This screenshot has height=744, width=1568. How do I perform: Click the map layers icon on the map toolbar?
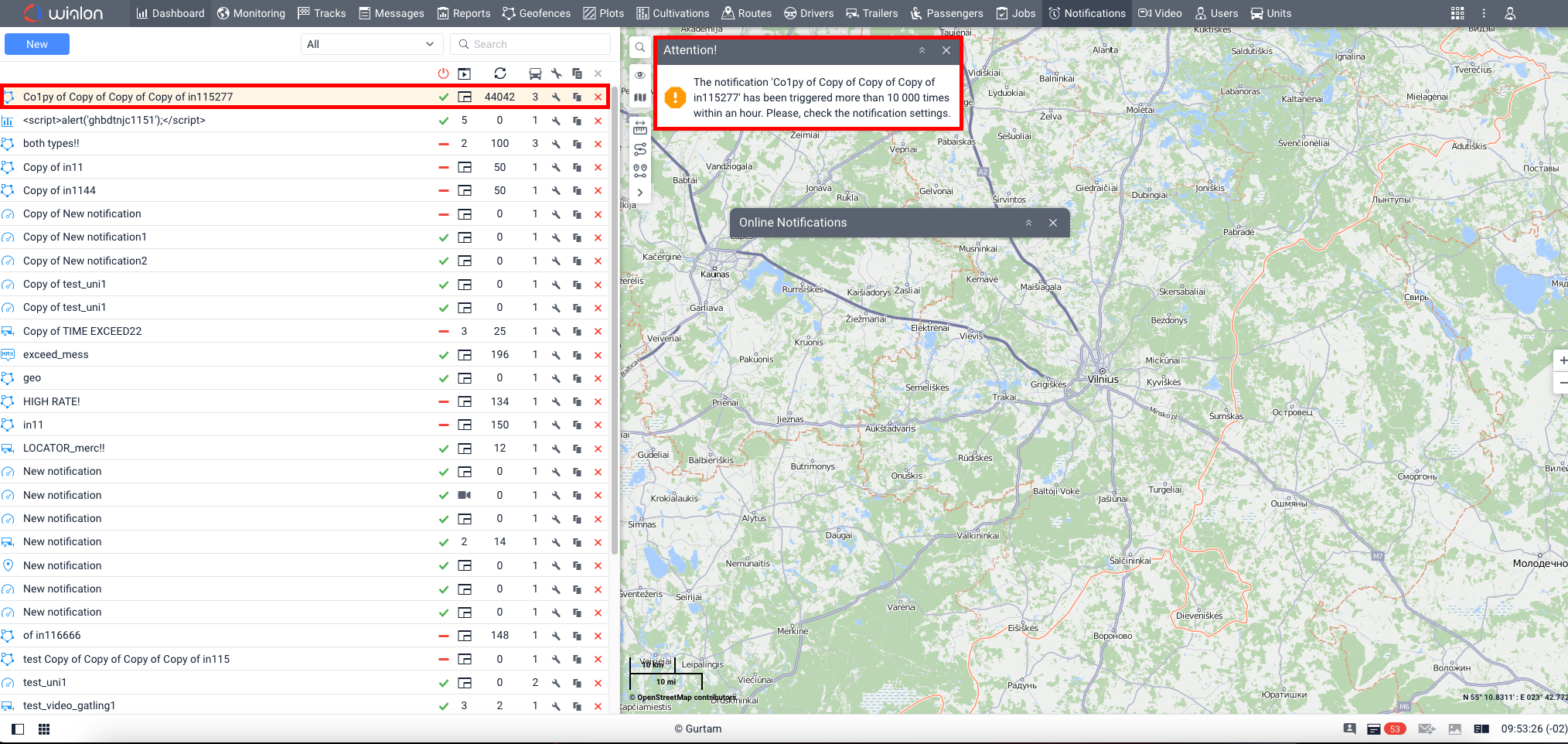pos(640,97)
